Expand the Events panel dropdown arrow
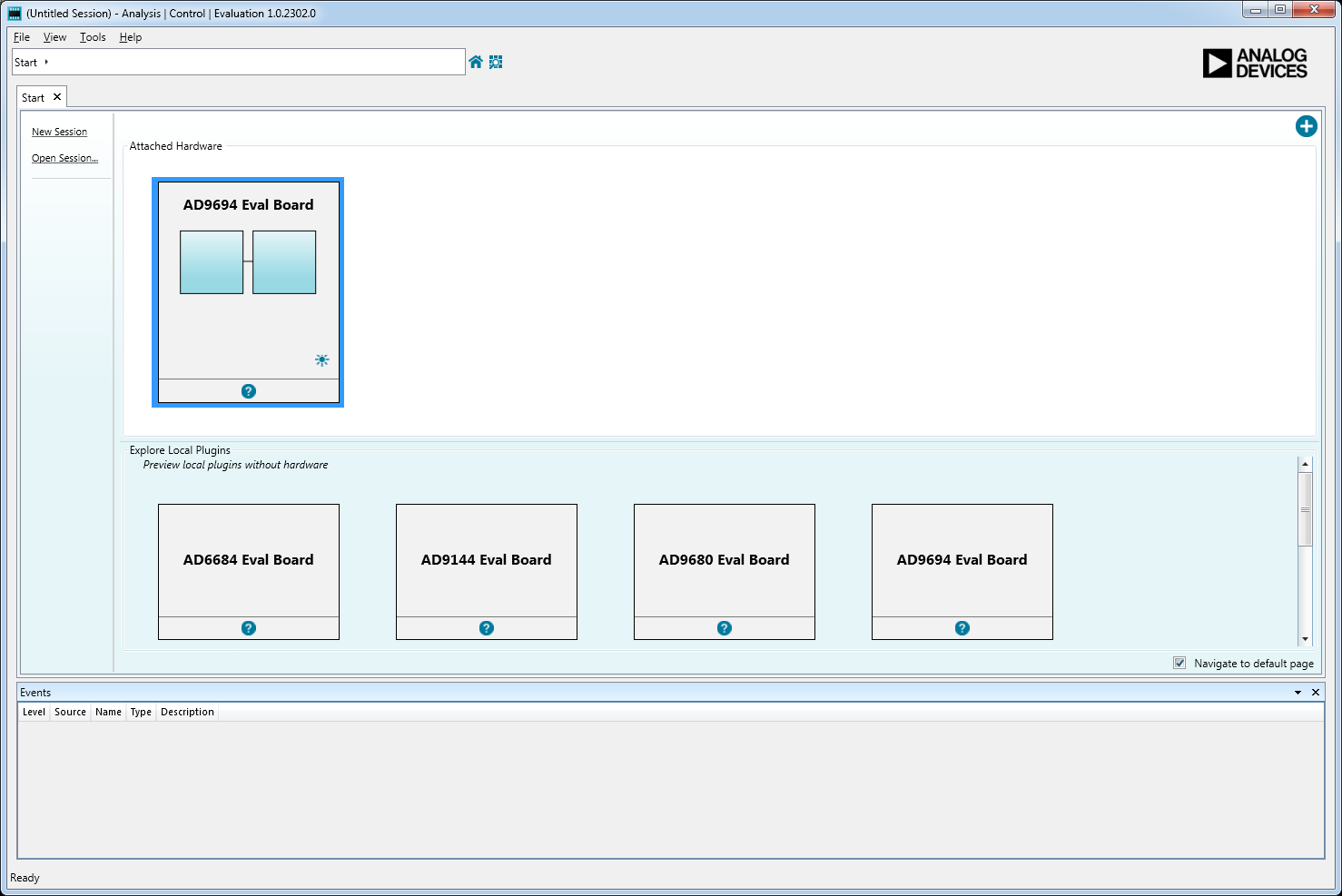 (x=1298, y=693)
